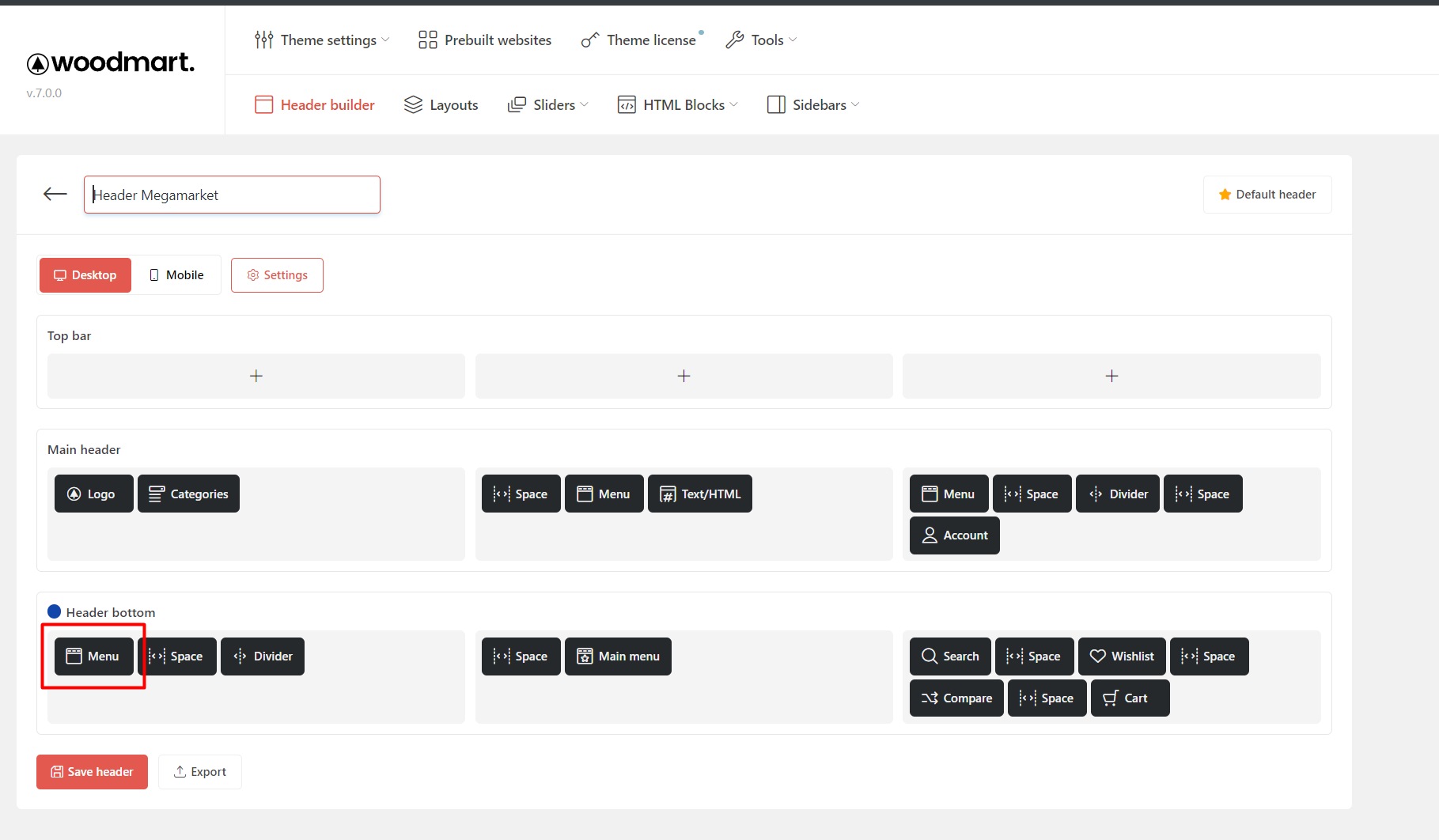This screenshot has height=840, width=1439.
Task: Click the Search element in Header bottom
Action: pyautogui.click(x=950, y=656)
